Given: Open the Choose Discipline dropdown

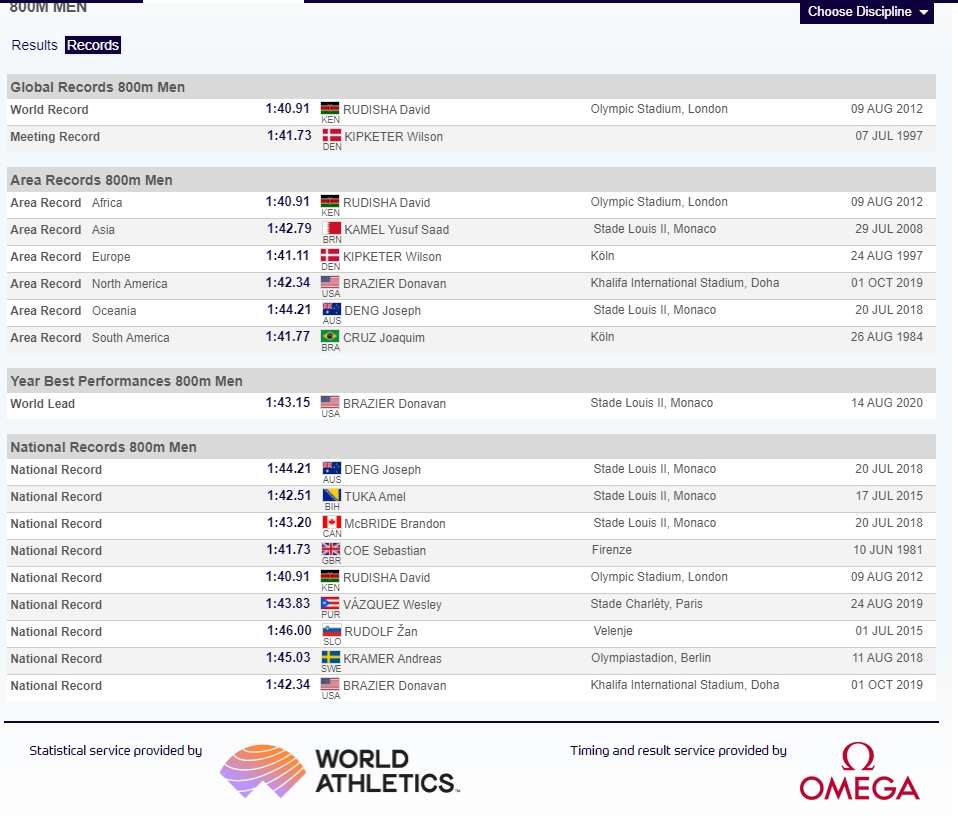Looking at the screenshot, I should coord(866,12).
